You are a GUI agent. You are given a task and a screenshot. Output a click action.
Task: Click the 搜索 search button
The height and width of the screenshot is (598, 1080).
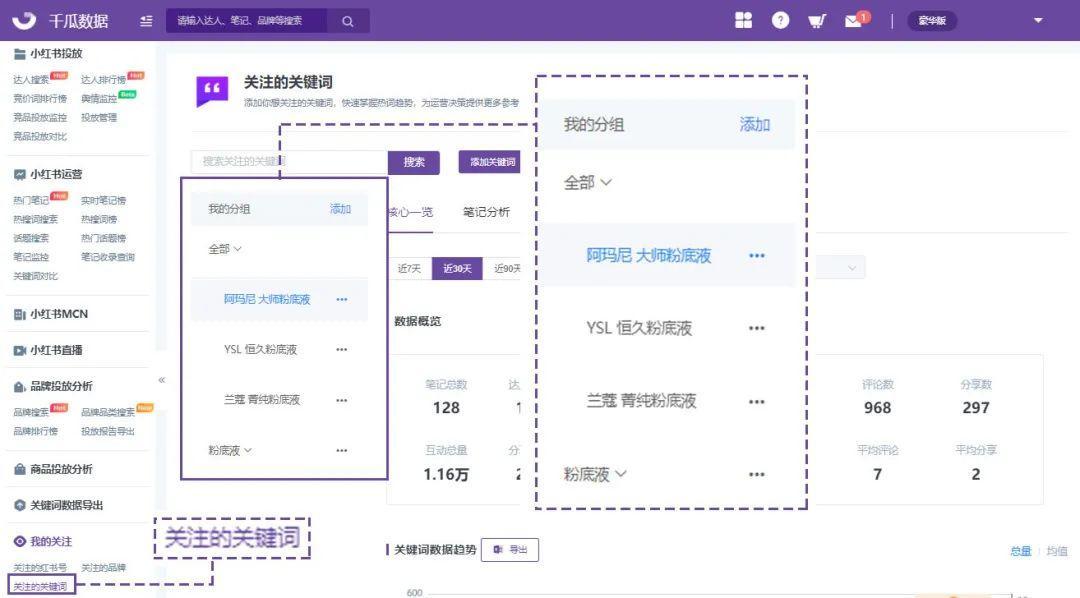point(414,161)
